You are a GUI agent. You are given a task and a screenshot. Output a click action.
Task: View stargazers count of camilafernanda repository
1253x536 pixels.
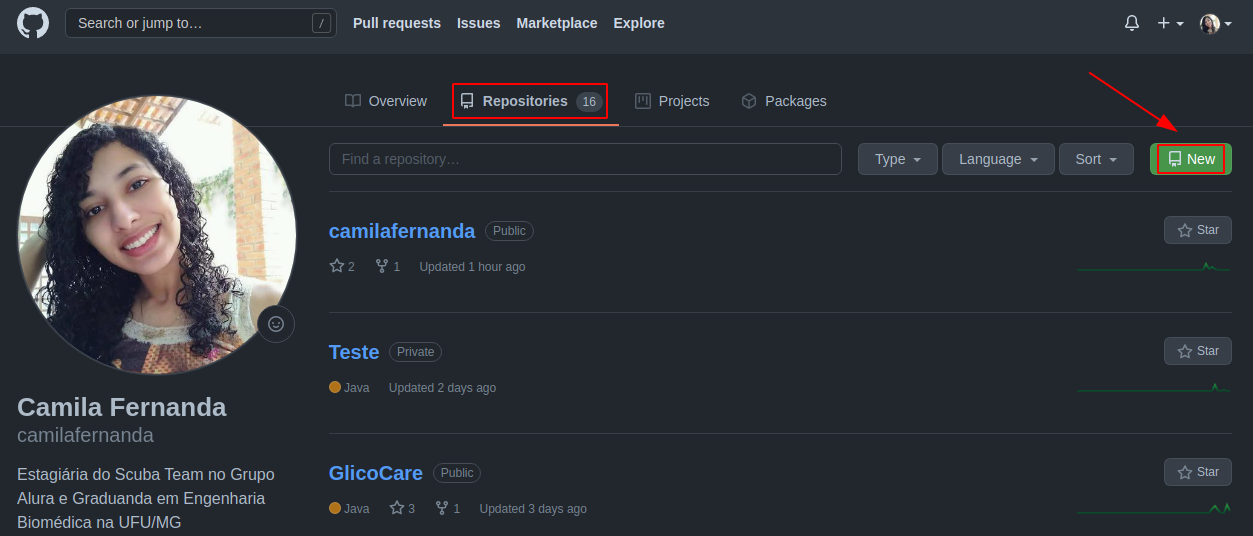[x=342, y=267]
